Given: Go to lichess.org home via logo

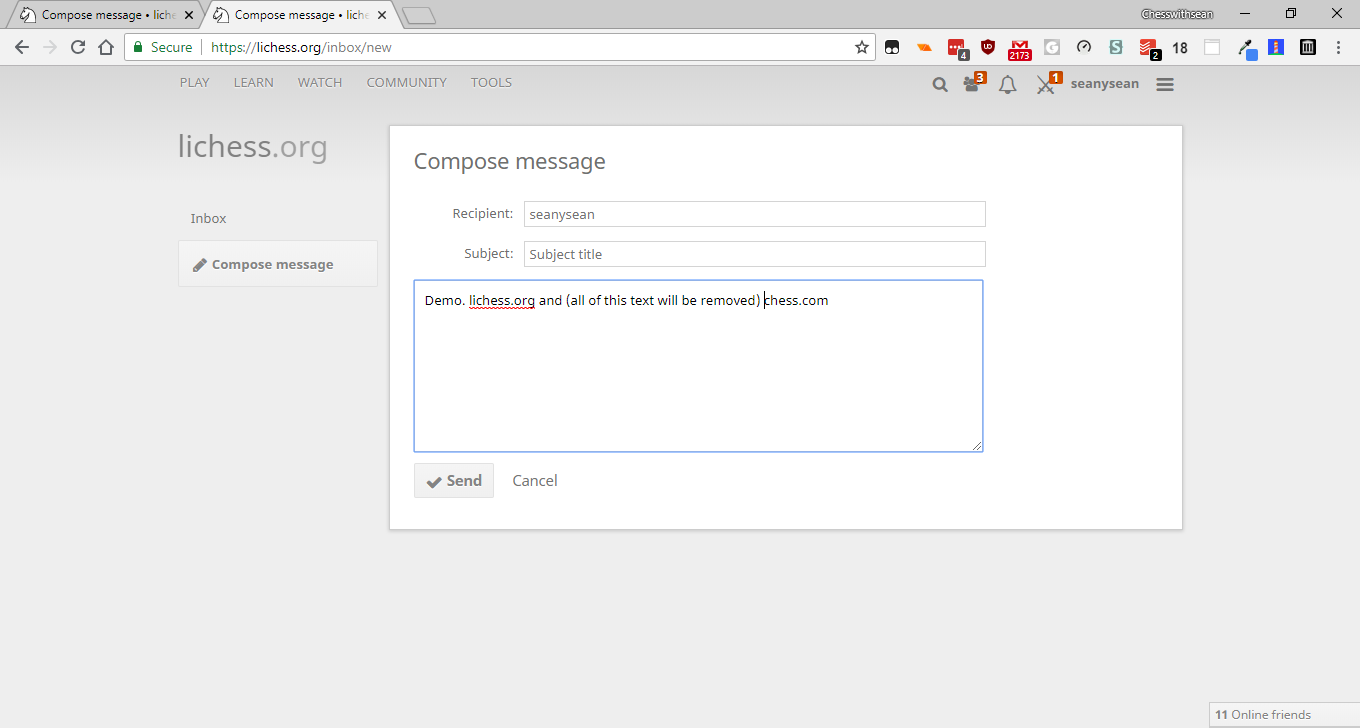Looking at the screenshot, I should (x=253, y=147).
